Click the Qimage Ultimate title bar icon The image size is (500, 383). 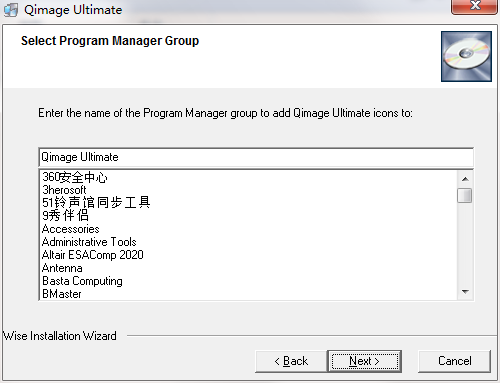click(11, 10)
